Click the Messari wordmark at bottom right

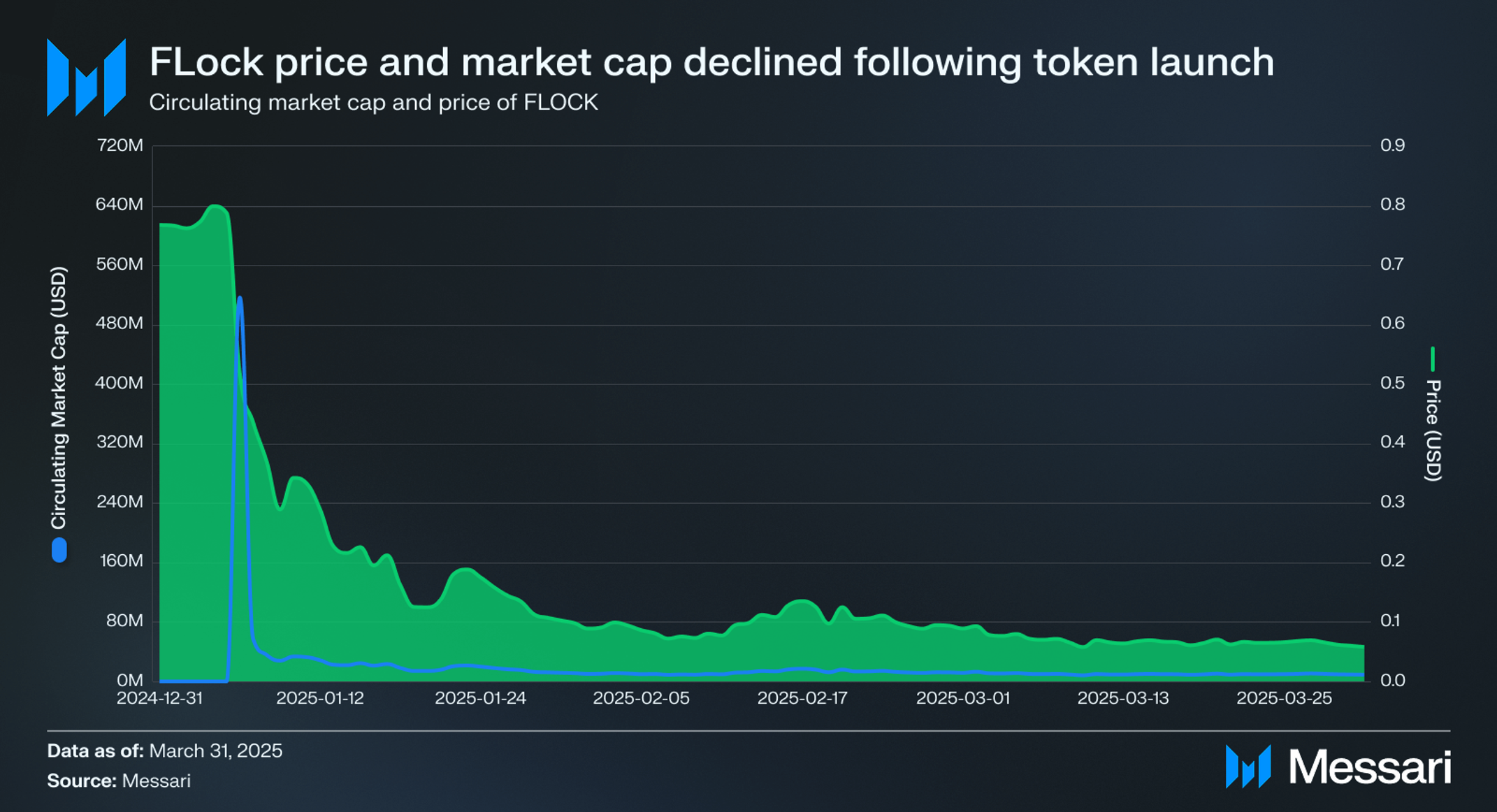coord(1370,767)
